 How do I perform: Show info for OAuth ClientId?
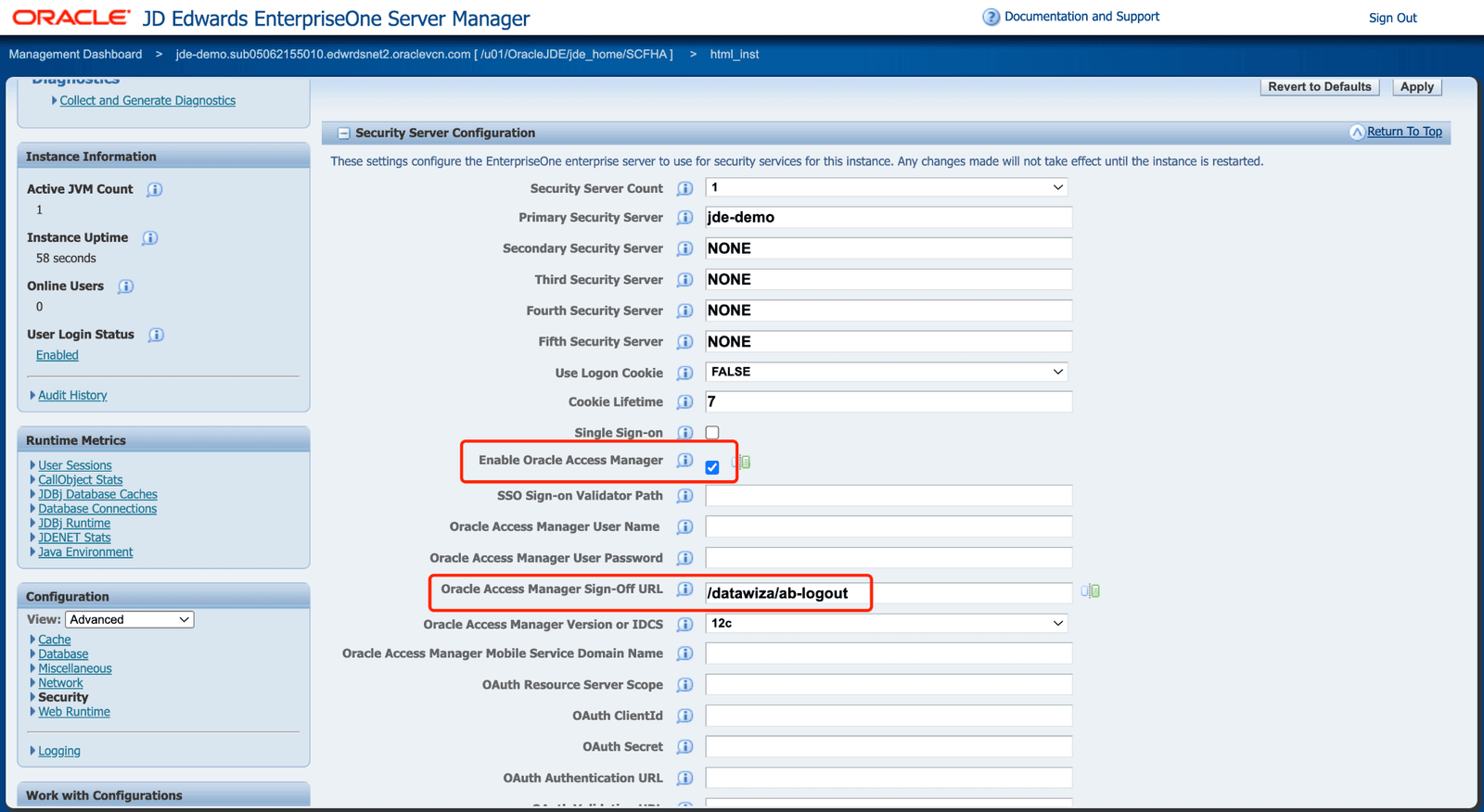tap(684, 716)
